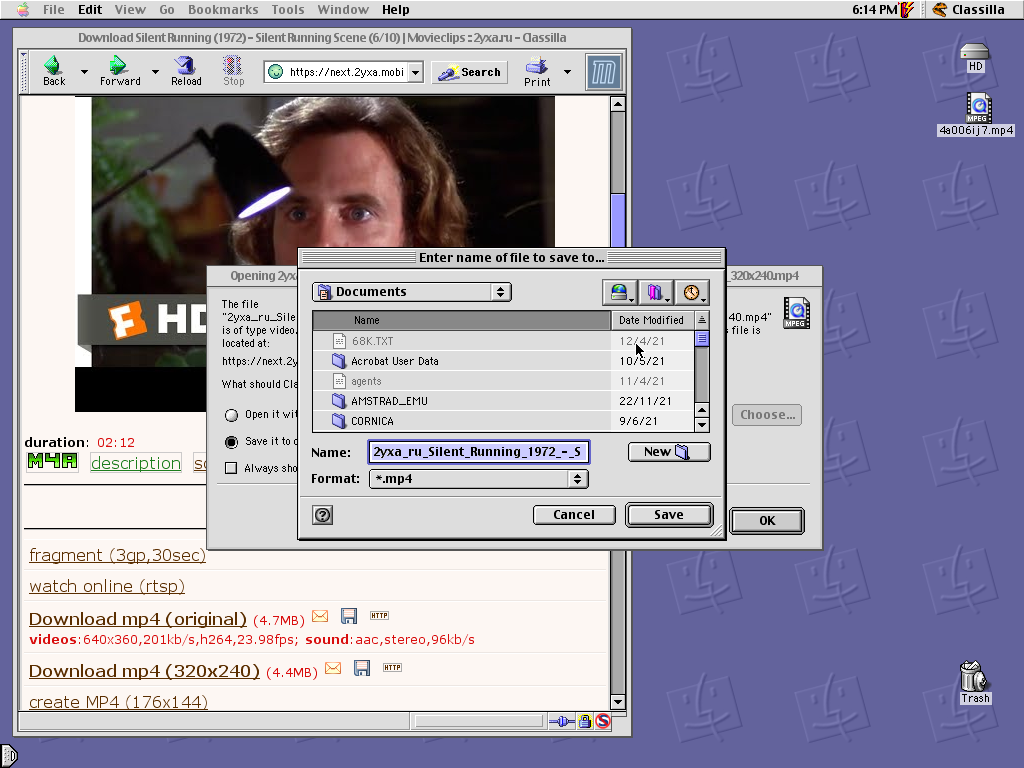Click the Trash icon on desktop
Screen dimensions: 1024x768
point(975,682)
